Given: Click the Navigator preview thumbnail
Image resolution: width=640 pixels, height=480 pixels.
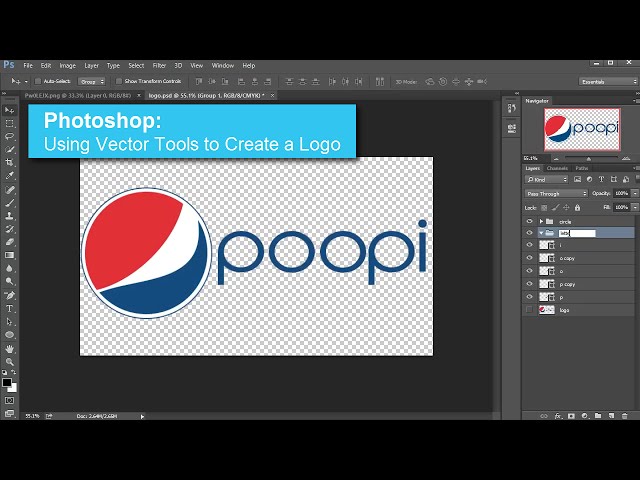Looking at the screenshot, I should tap(582, 129).
